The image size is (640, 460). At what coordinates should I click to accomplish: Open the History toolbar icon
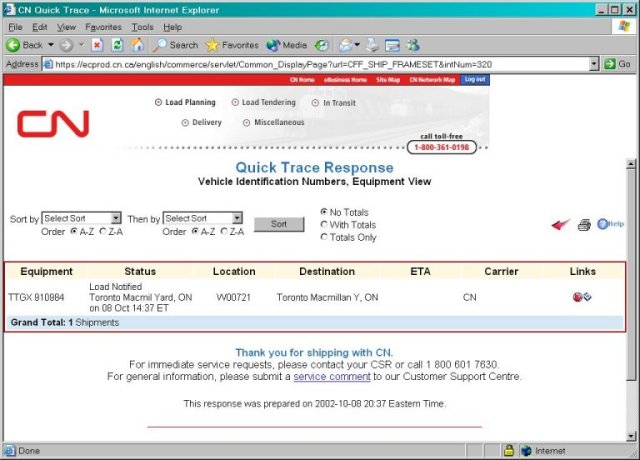pos(322,45)
